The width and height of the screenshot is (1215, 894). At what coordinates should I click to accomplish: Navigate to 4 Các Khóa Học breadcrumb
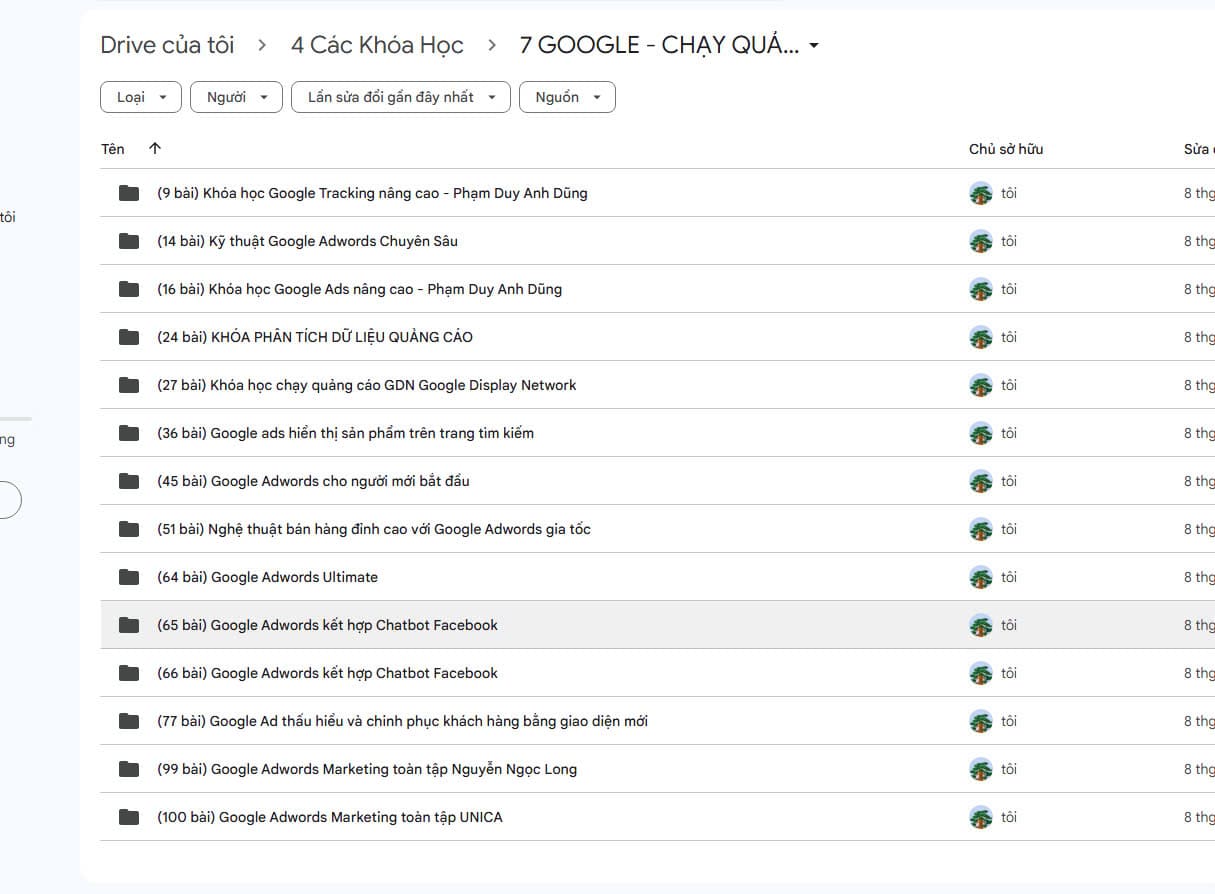click(378, 45)
